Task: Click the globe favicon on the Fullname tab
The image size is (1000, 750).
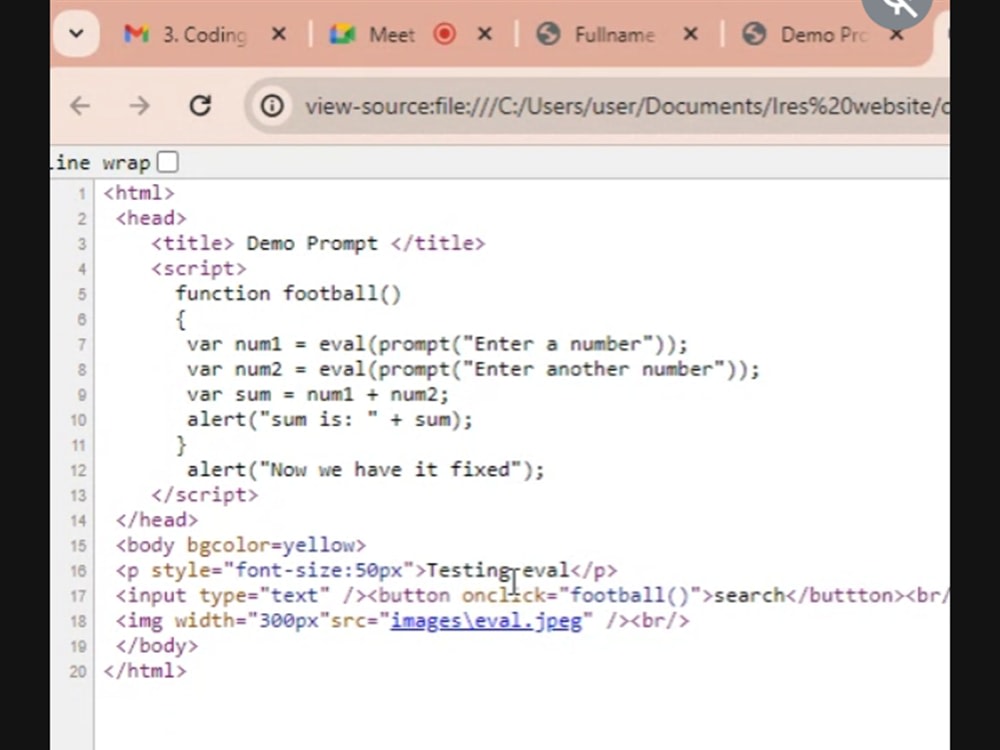Action: point(548,34)
